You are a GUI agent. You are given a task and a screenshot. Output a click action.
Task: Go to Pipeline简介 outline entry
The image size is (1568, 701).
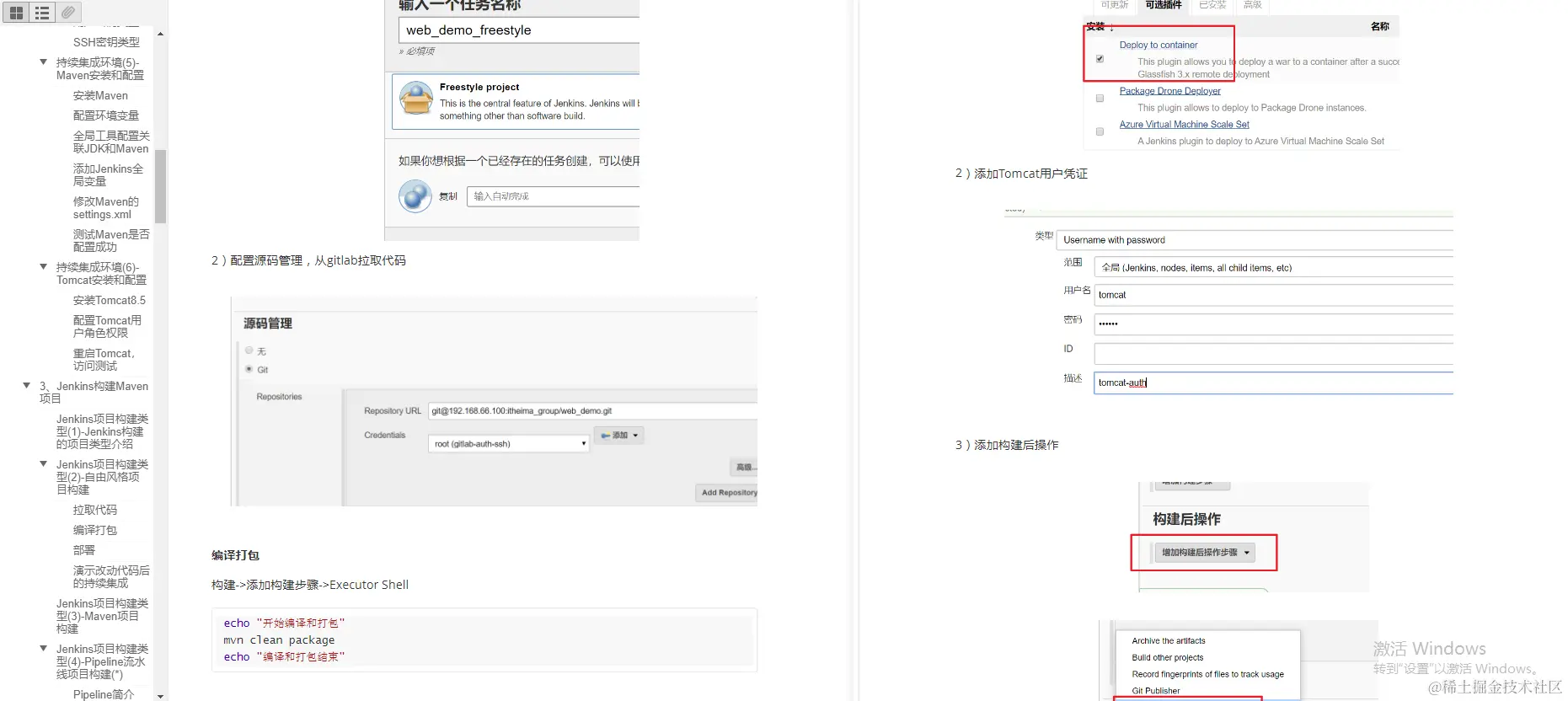tap(103, 695)
